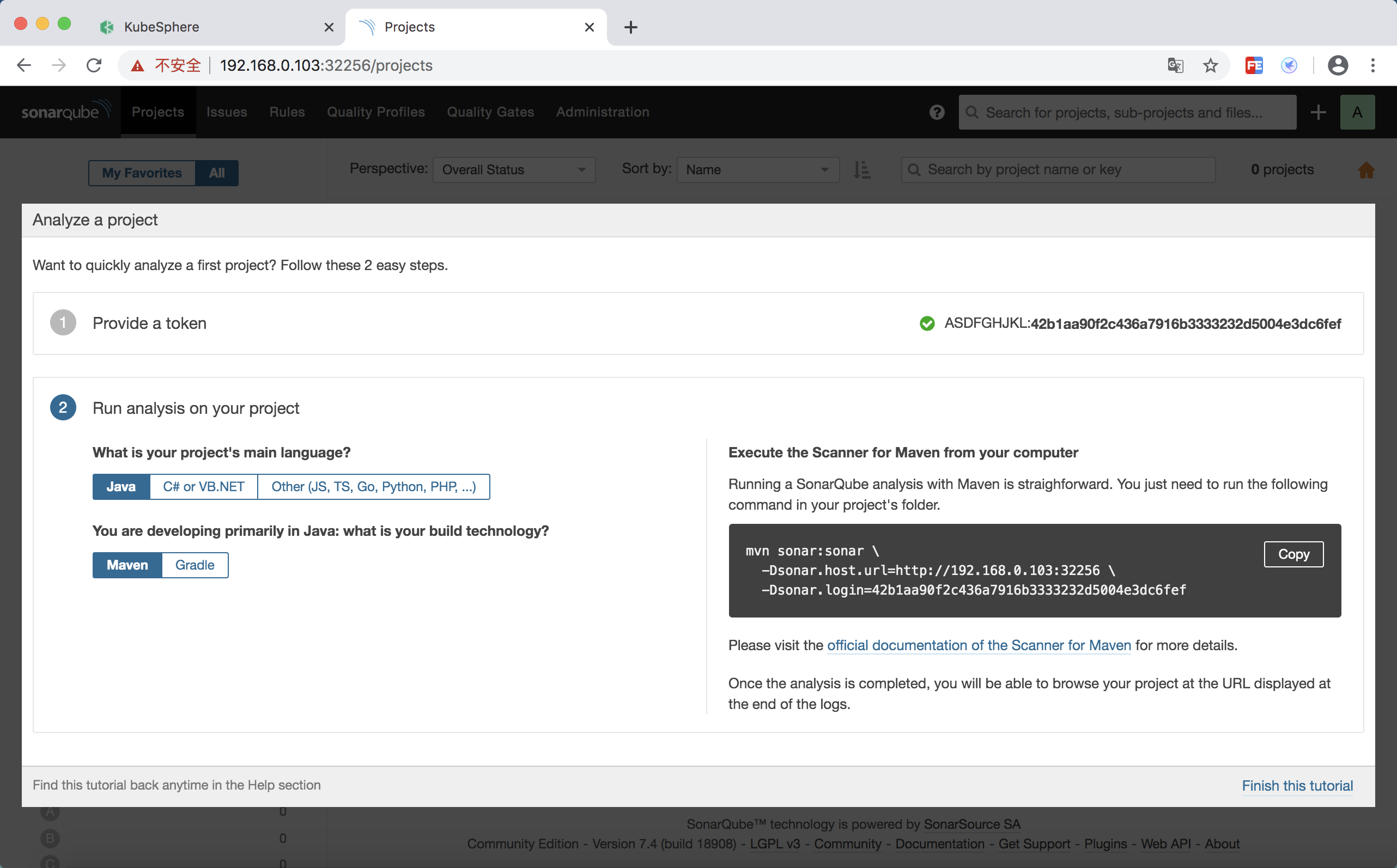Switch to the KubeSphere browser tab
Image resolution: width=1397 pixels, height=868 pixels.
tap(162, 27)
